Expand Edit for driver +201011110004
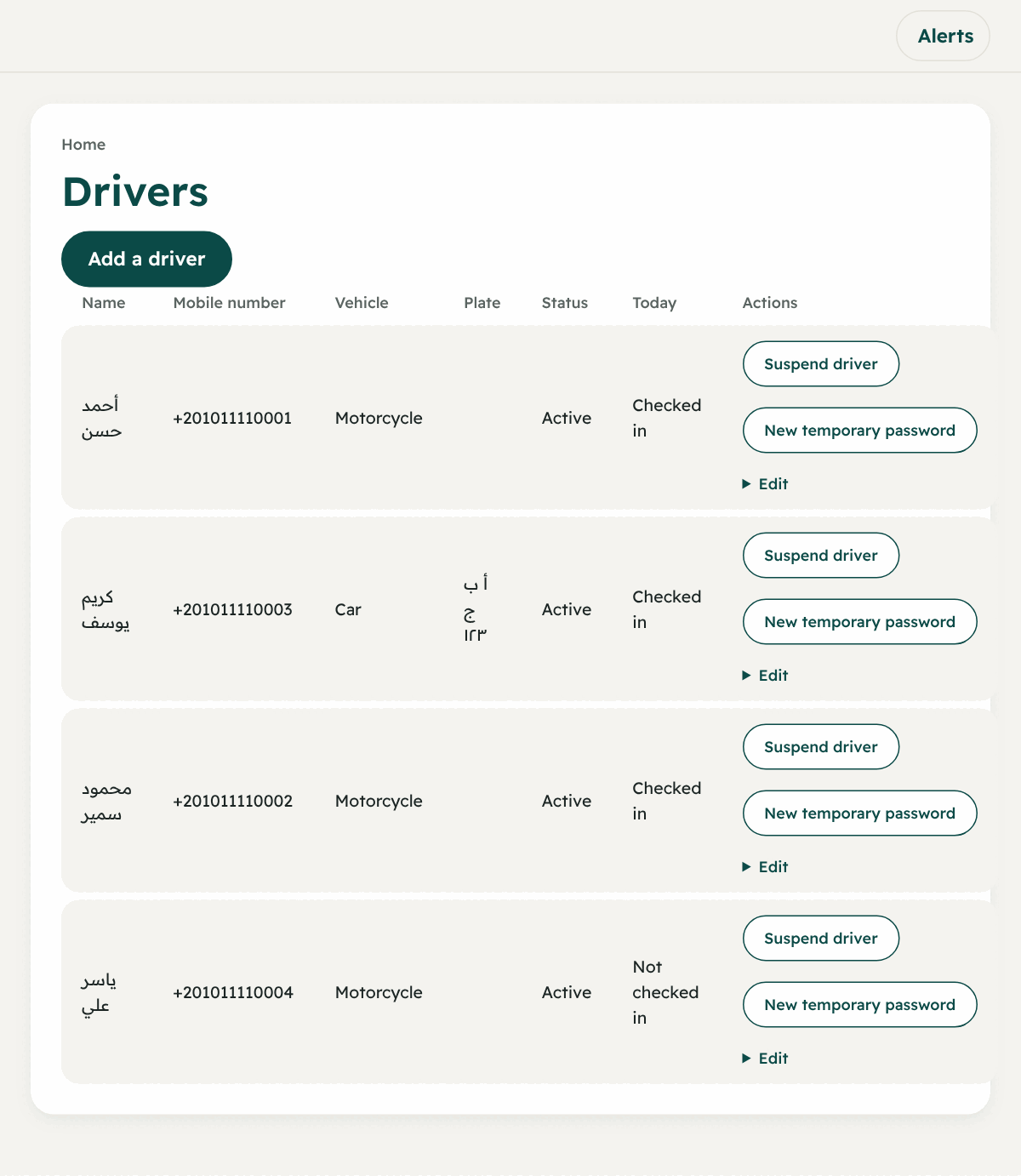 pyautogui.click(x=766, y=1059)
